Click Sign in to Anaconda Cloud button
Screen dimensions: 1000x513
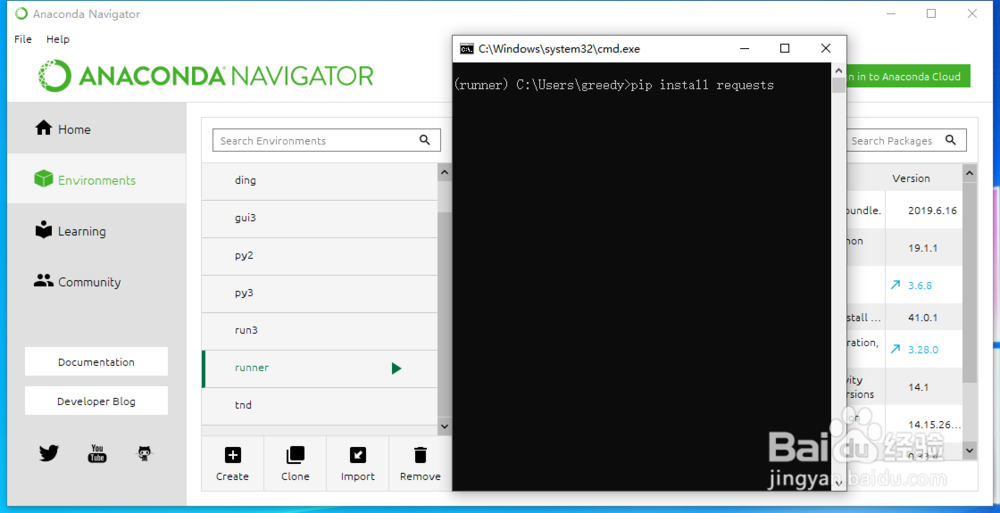tap(908, 77)
